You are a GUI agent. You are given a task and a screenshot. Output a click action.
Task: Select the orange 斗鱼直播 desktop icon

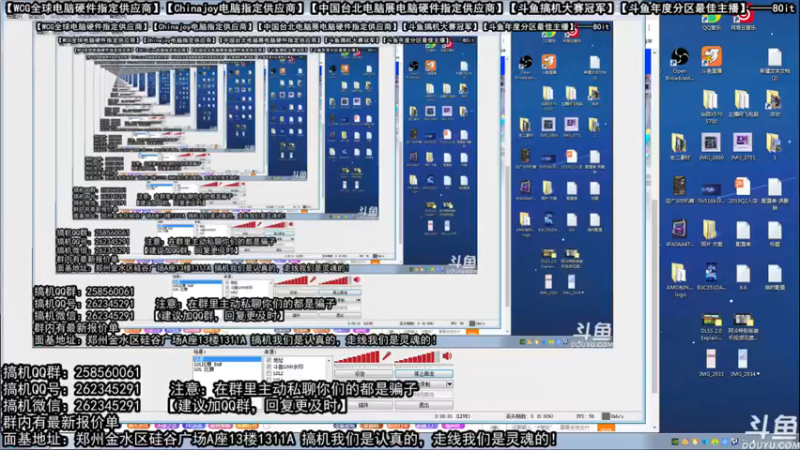pos(711,60)
